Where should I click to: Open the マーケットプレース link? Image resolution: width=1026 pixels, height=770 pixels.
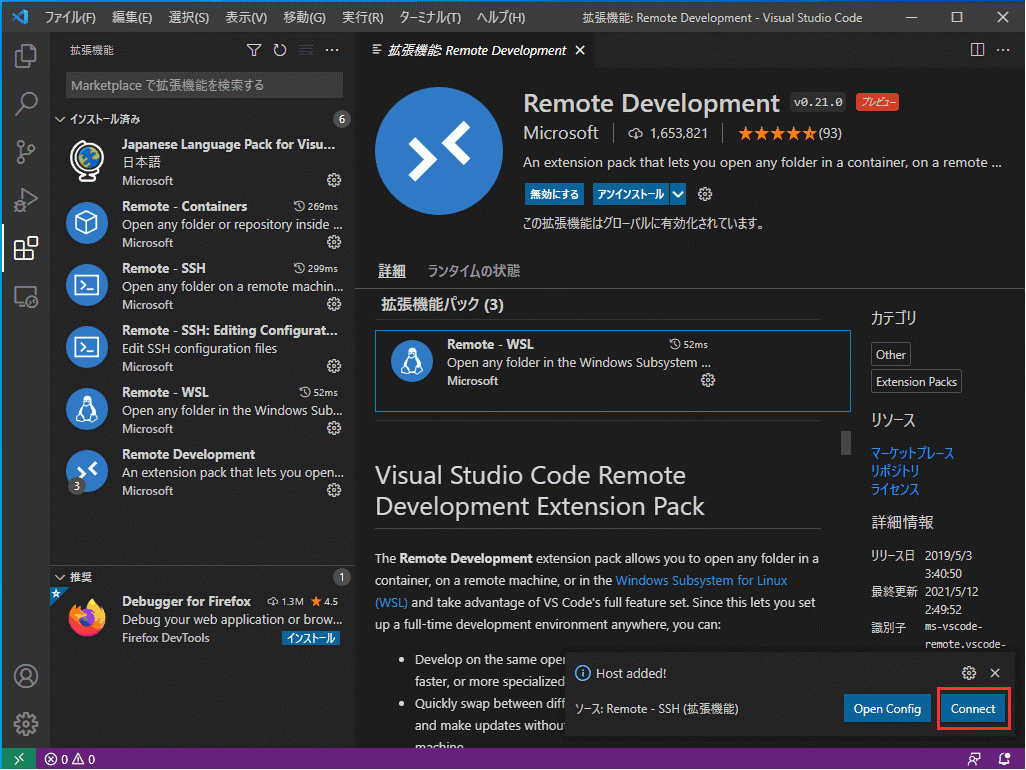click(911, 453)
